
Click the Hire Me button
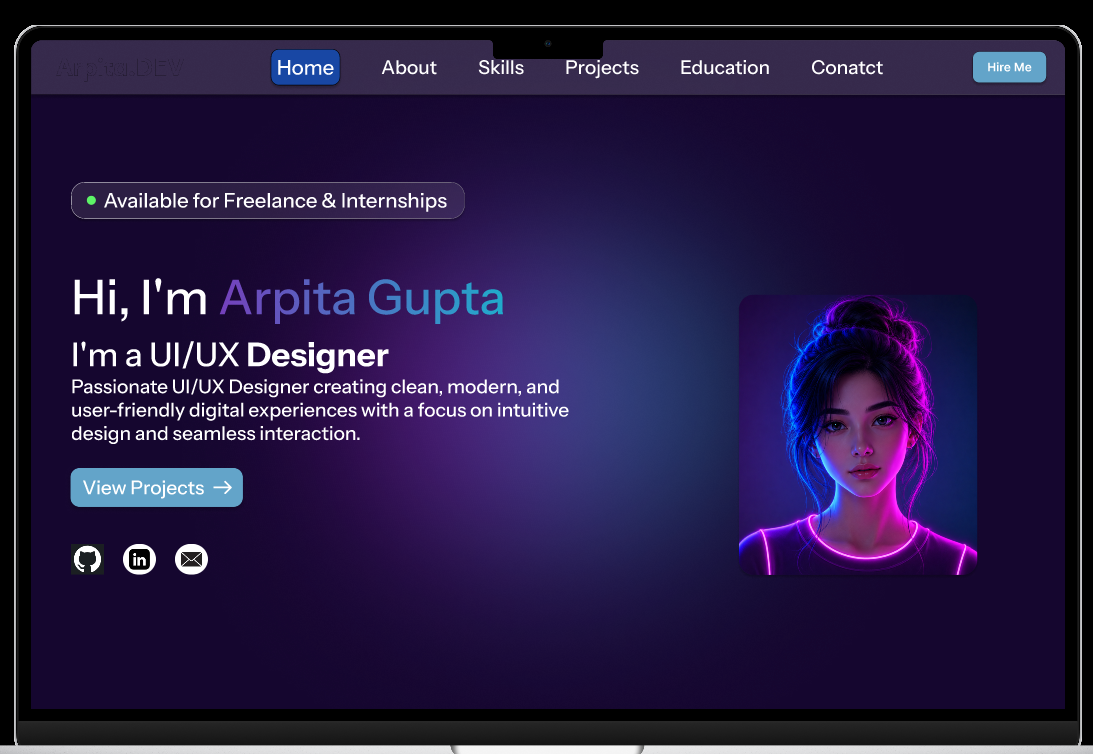tap(1009, 68)
